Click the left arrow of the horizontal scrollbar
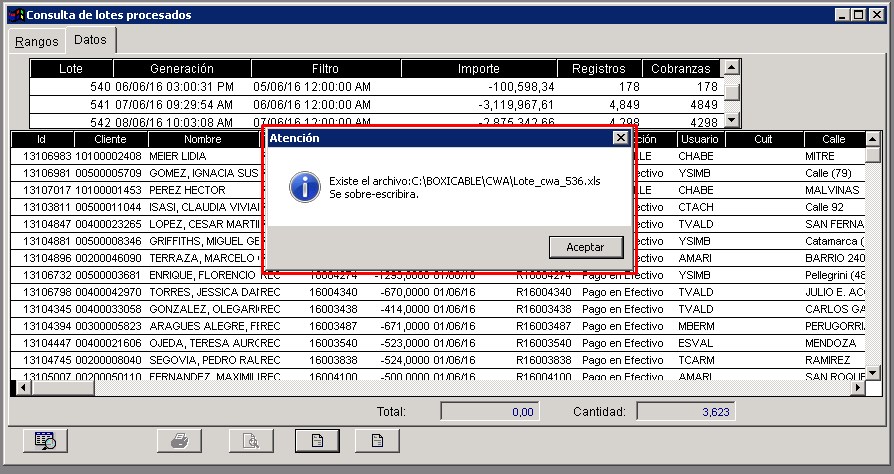 (17, 388)
